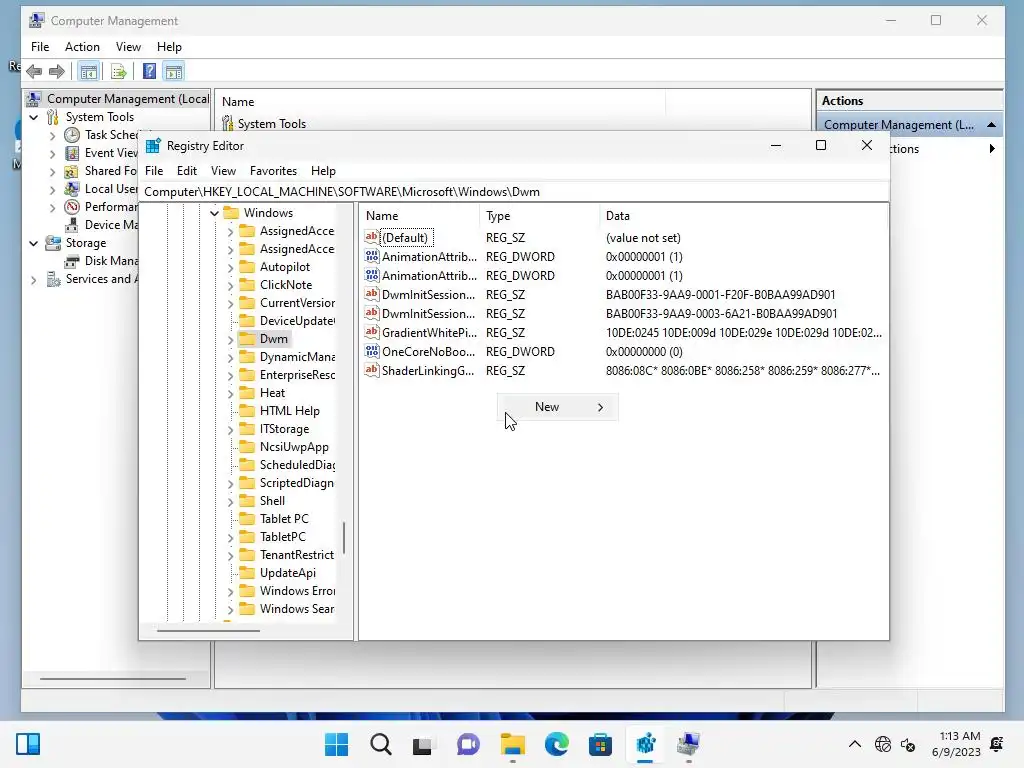The width and height of the screenshot is (1024, 768).
Task: Open the New submenu in context menu
Action: (x=558, y=407)
